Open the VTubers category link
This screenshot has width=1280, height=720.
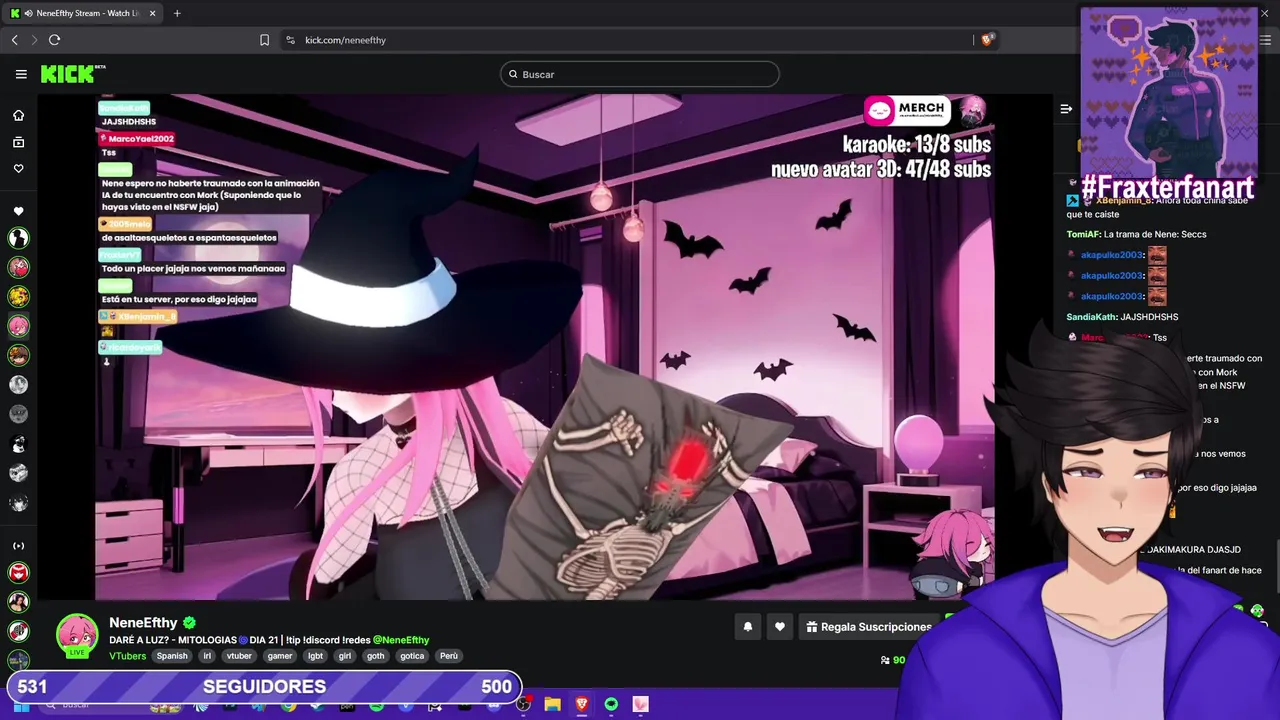pos(128,656)
